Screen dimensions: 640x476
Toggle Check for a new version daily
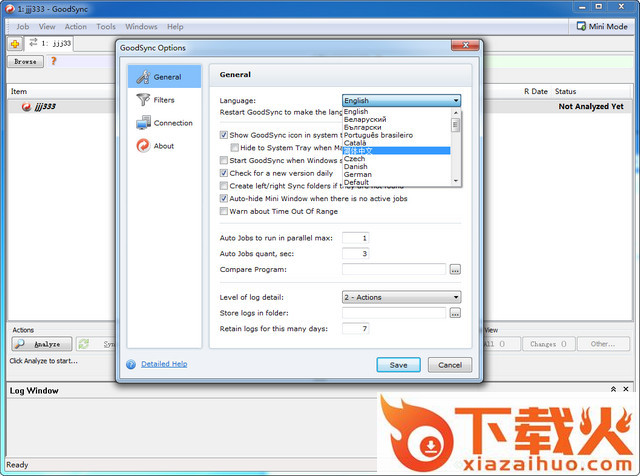pyautogui.click(x=224, y=173)
